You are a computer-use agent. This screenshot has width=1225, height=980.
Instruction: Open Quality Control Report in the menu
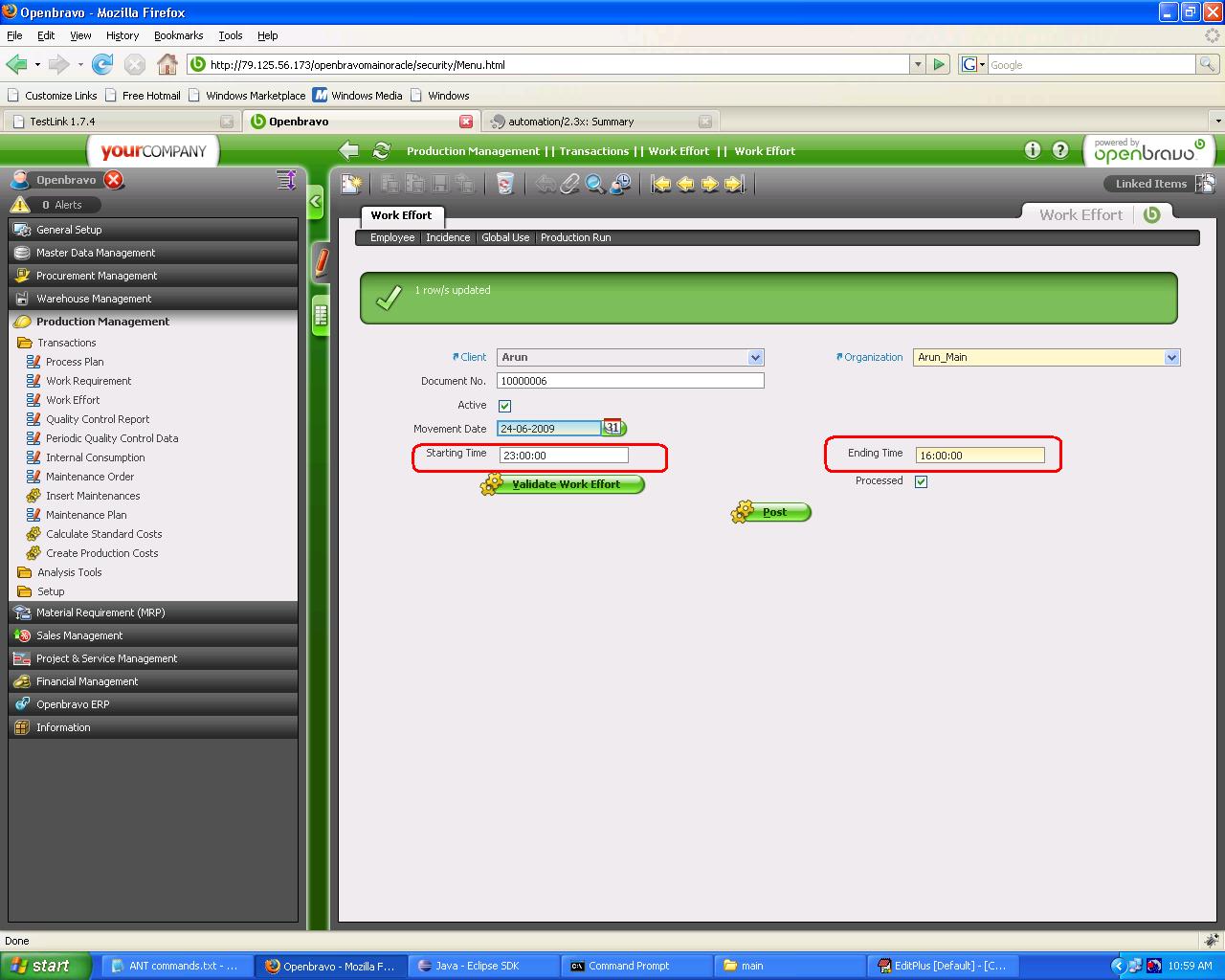pyautogui.click(x=98, y=419)
